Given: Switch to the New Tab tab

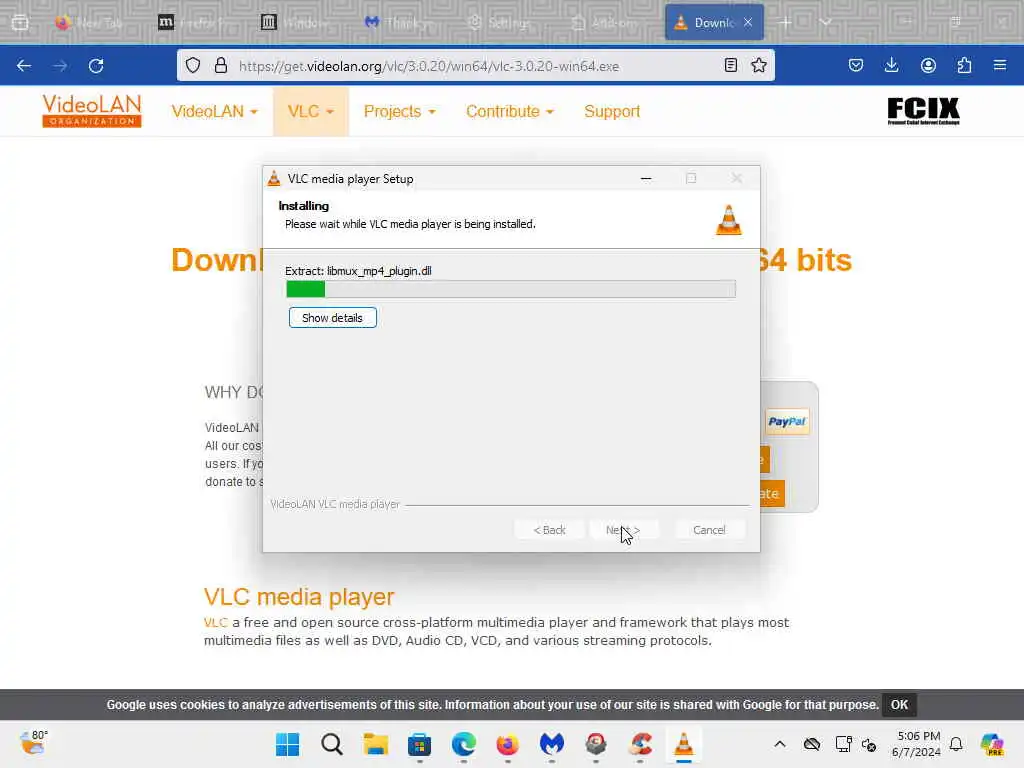Looking at the screenshot, I should pos(89,23).
